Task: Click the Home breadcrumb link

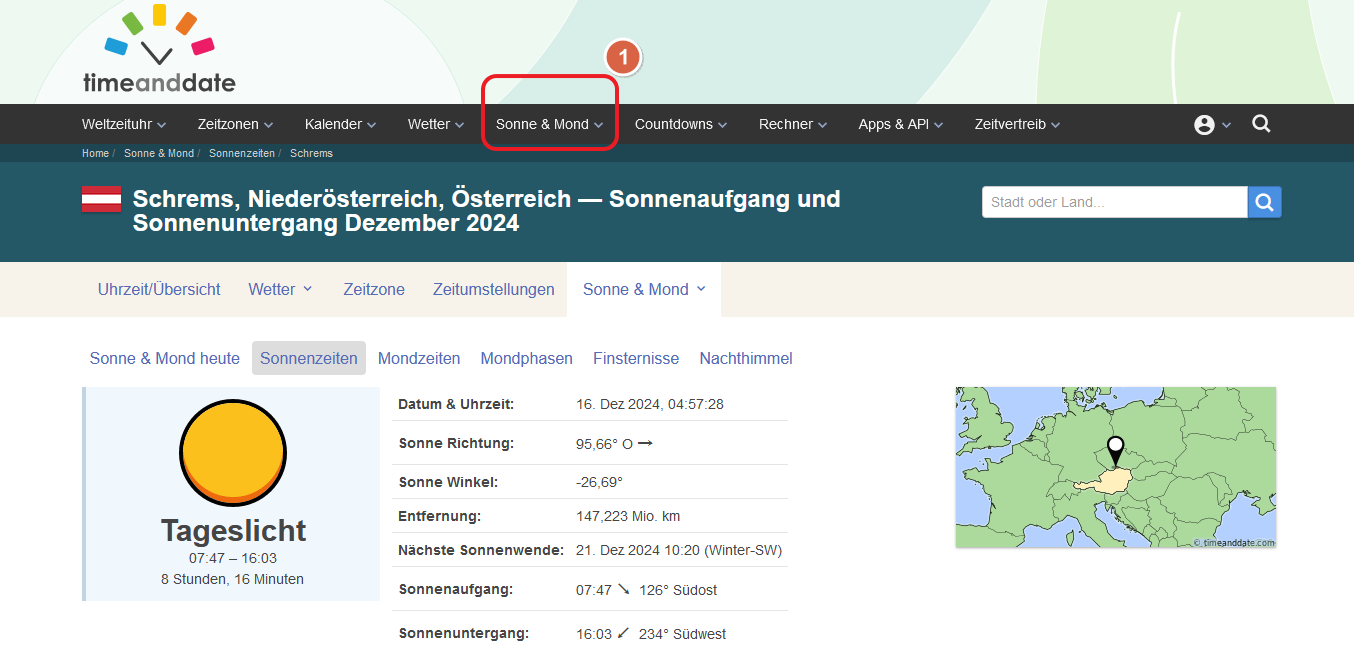Action: [x=95, y=154]
